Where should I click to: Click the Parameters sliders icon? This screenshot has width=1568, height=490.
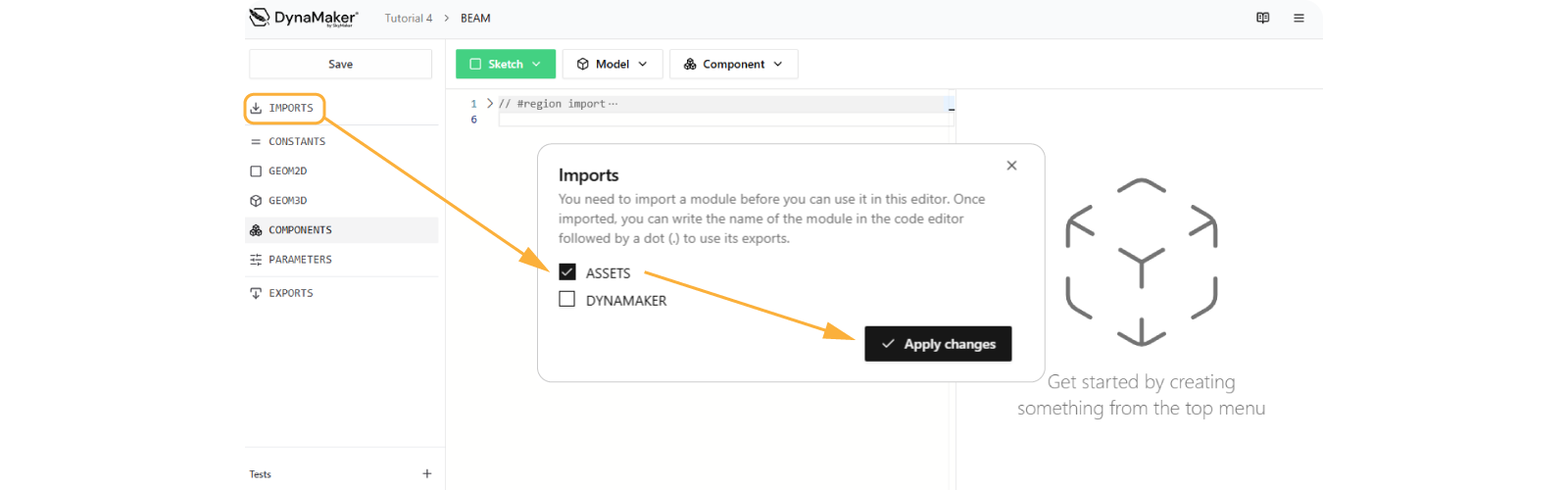(256, 260)
